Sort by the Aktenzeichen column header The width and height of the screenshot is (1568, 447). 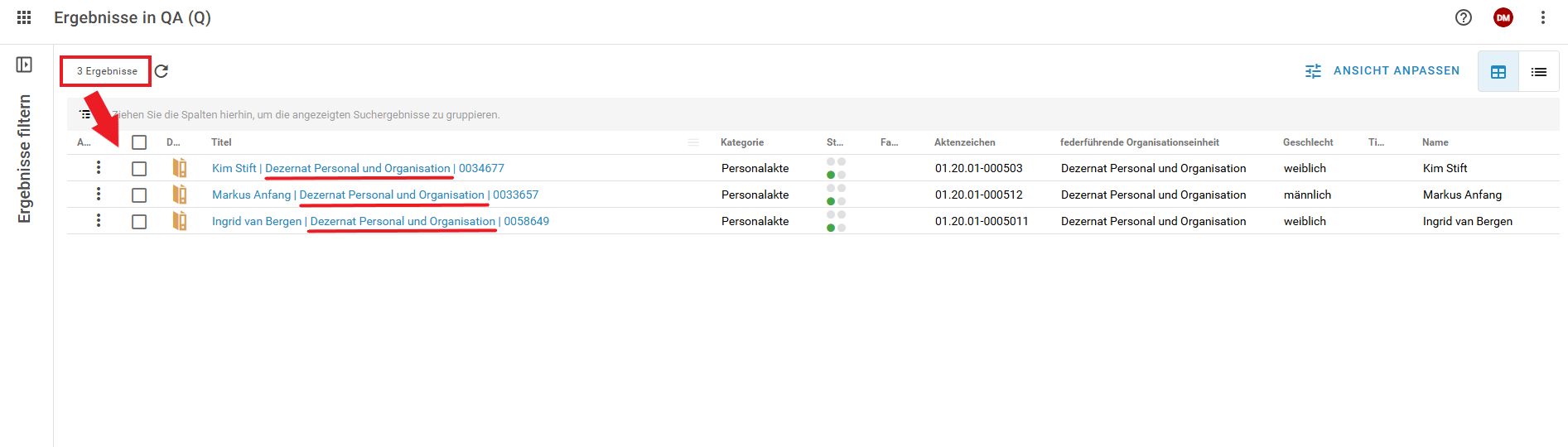[964, 142]
